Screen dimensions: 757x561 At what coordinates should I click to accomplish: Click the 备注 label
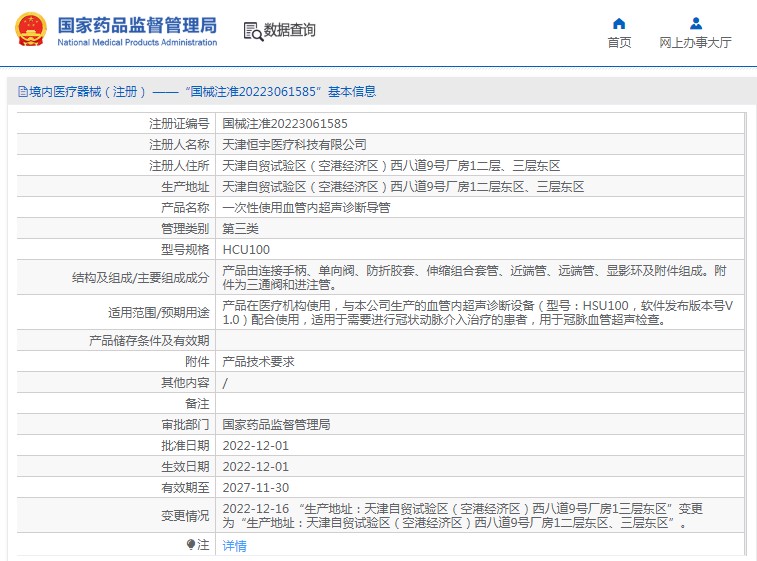pos(197,404)
